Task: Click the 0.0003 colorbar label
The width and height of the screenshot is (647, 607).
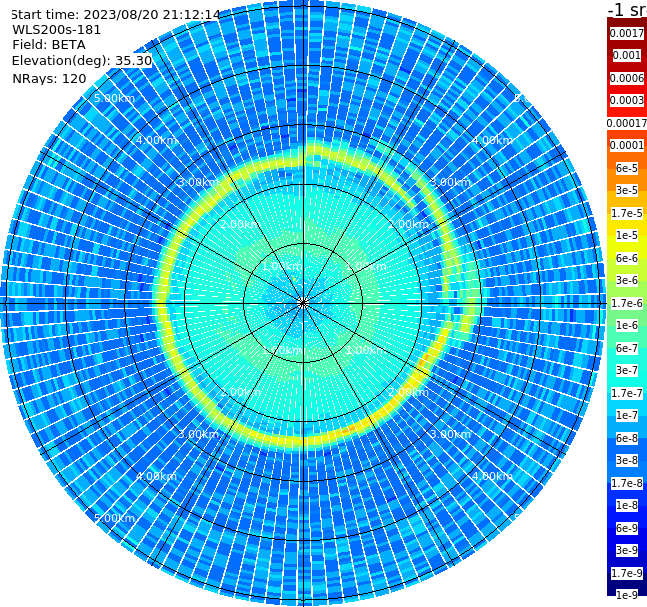Action: [627, 100]
